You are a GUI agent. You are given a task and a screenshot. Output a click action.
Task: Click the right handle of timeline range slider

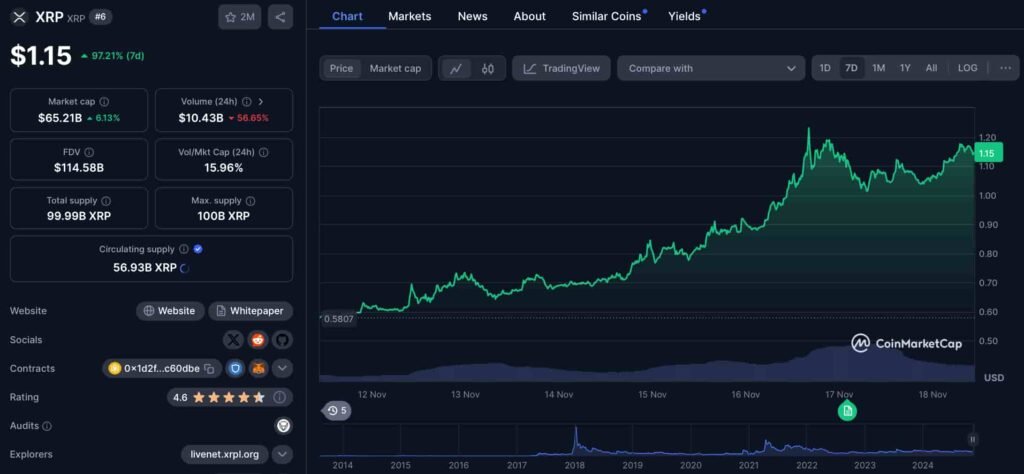tap(971, 439)
